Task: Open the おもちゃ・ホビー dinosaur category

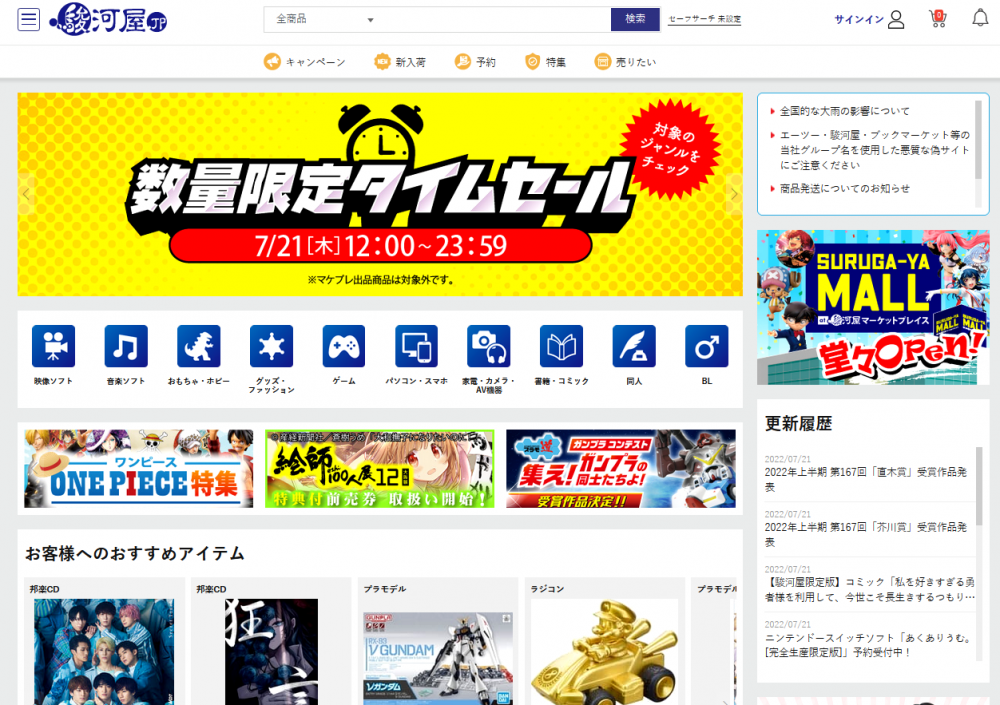Action: point(199,346)
